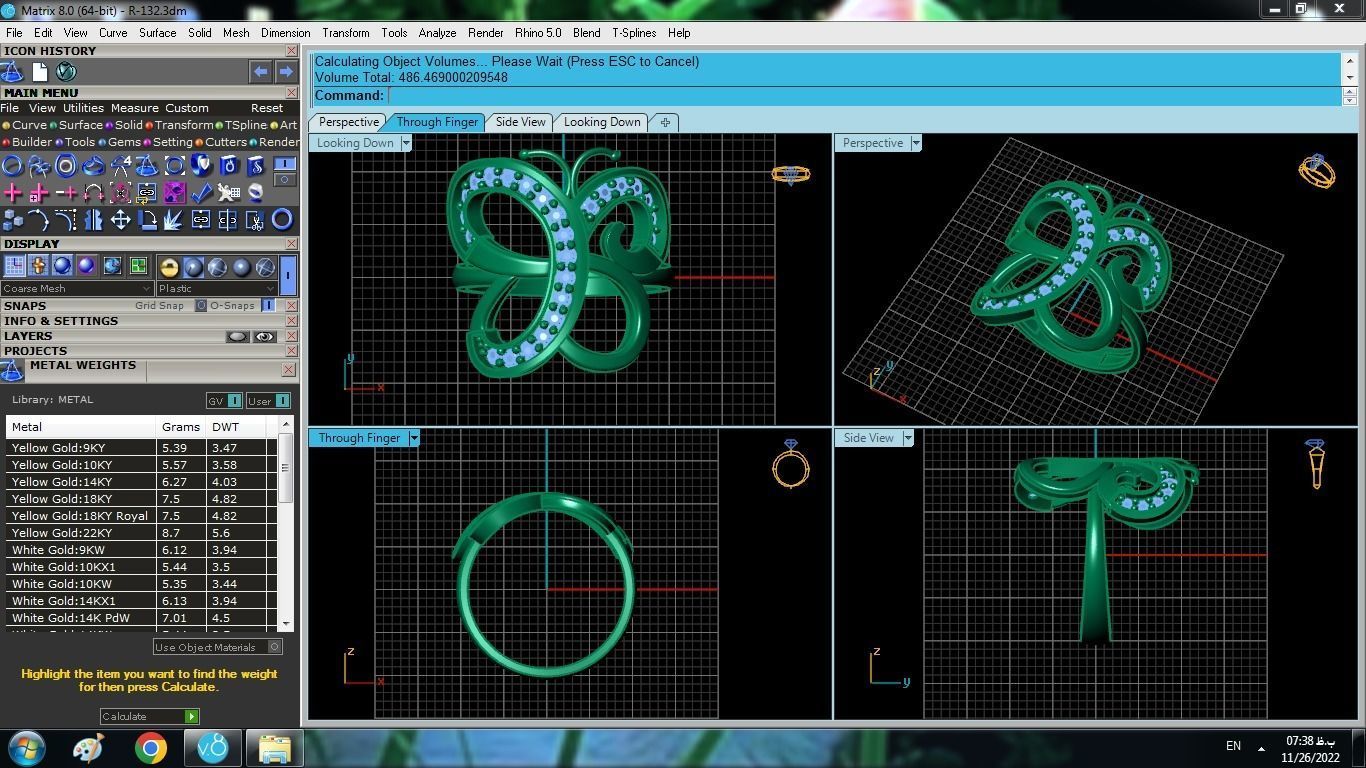Screen dimensions: 1366x768
Task: Go back in icon history with left arrow
Action: coord(260,71)
